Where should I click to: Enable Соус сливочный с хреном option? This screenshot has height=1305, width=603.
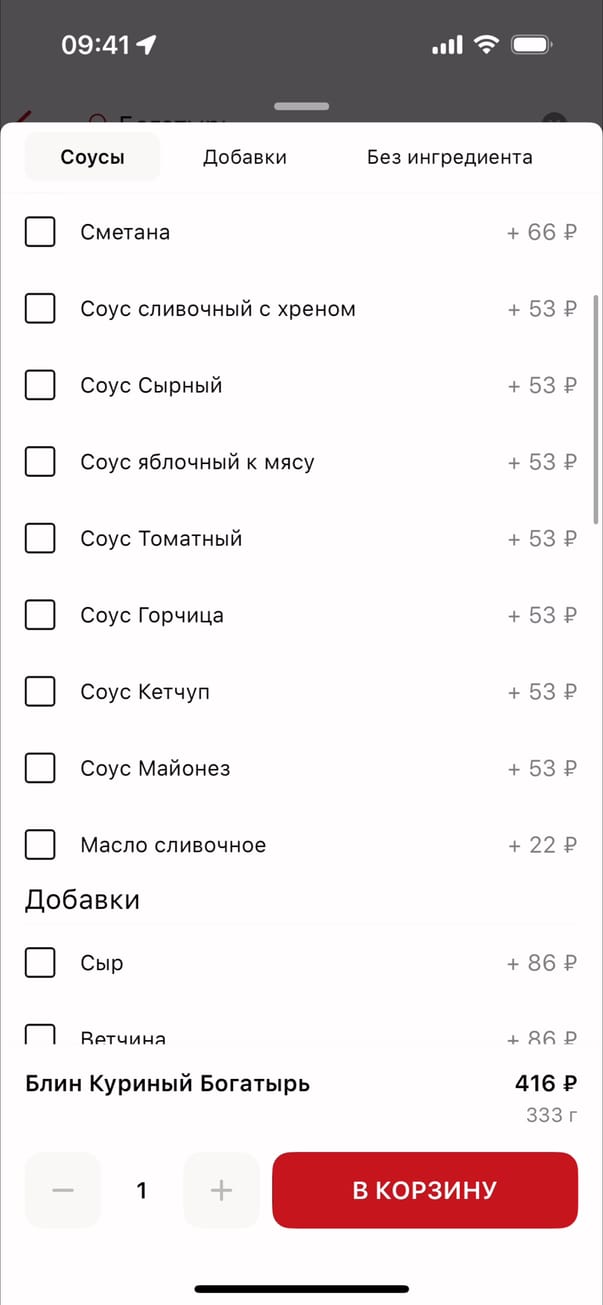pos(40,309)
